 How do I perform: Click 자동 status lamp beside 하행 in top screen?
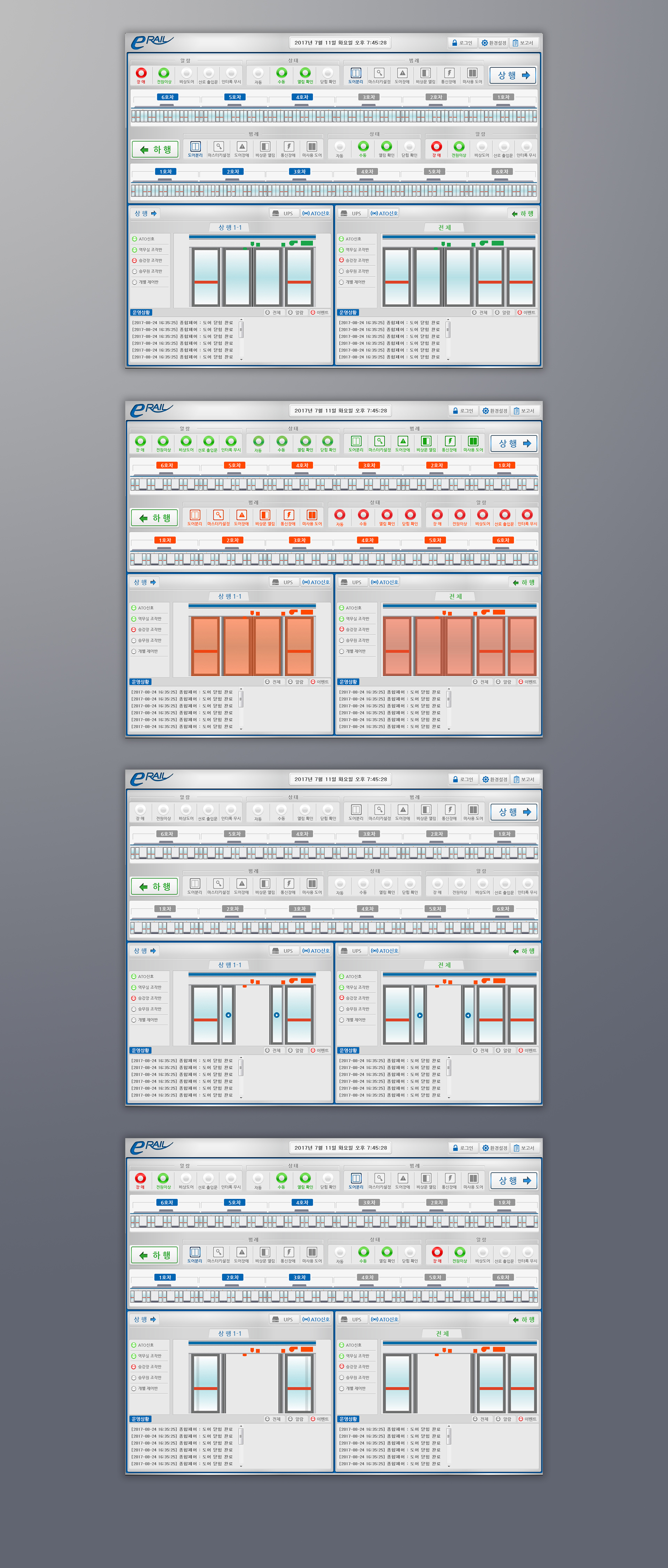point(340,147)
